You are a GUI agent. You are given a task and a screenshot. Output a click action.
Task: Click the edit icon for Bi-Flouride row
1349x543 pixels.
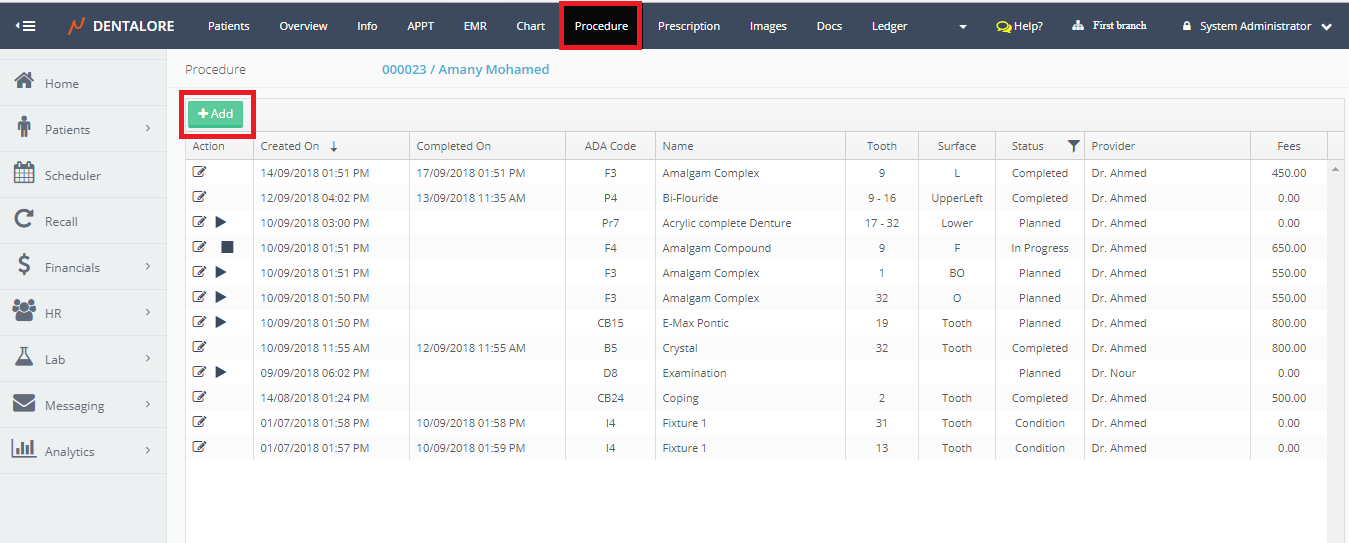(199, 198)
